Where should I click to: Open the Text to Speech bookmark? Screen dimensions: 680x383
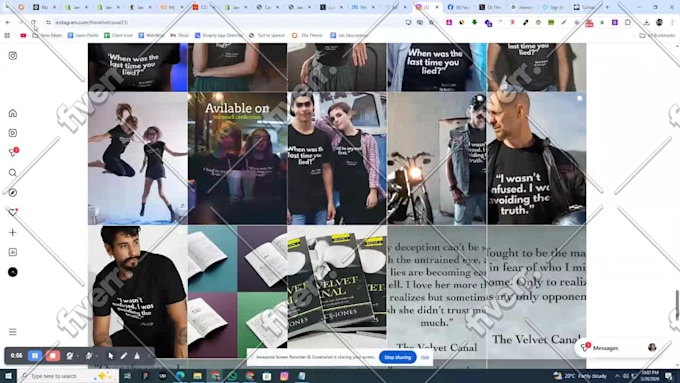click(x=267, y=35)
